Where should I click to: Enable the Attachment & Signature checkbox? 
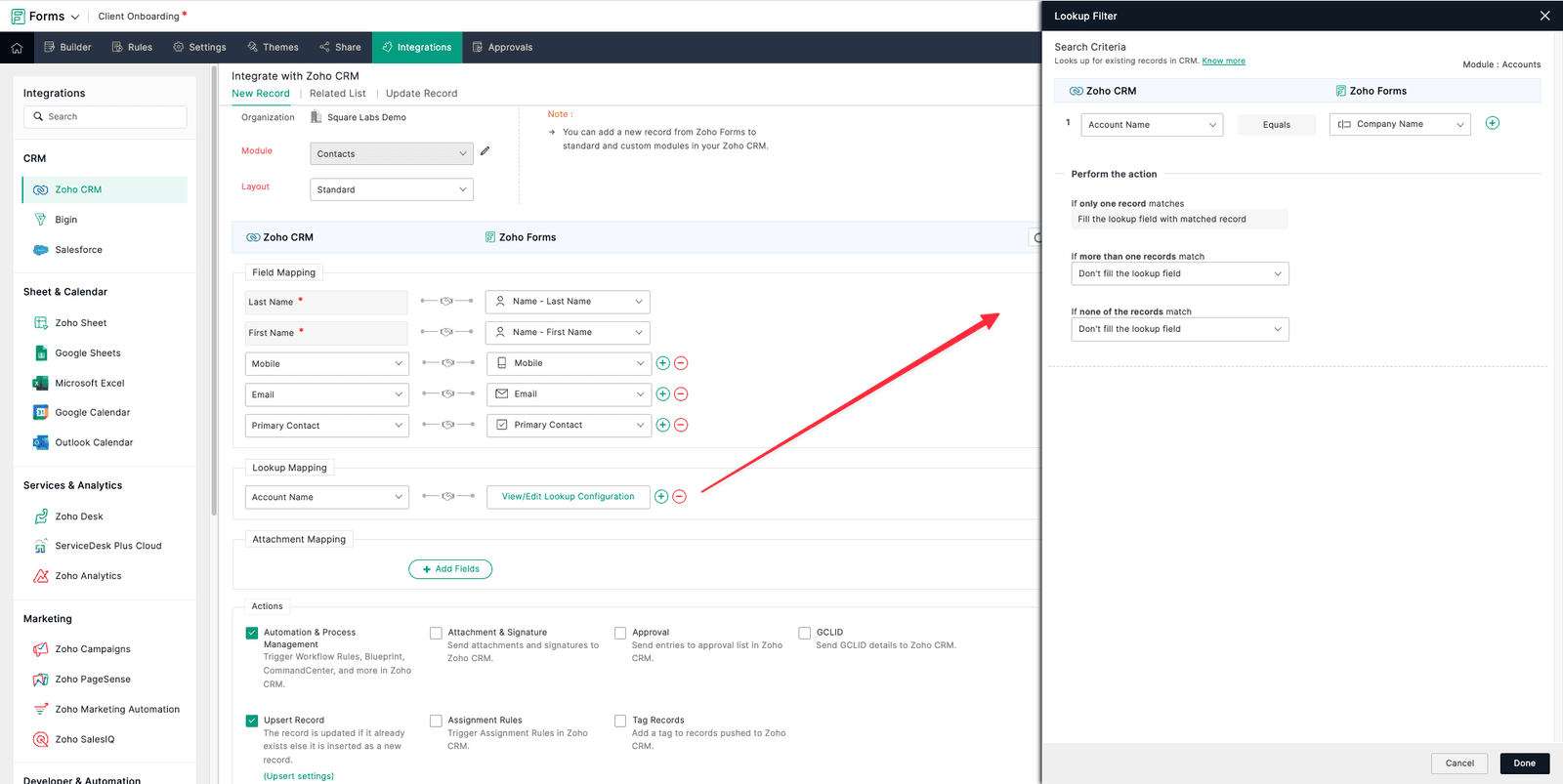click(436, 633)
